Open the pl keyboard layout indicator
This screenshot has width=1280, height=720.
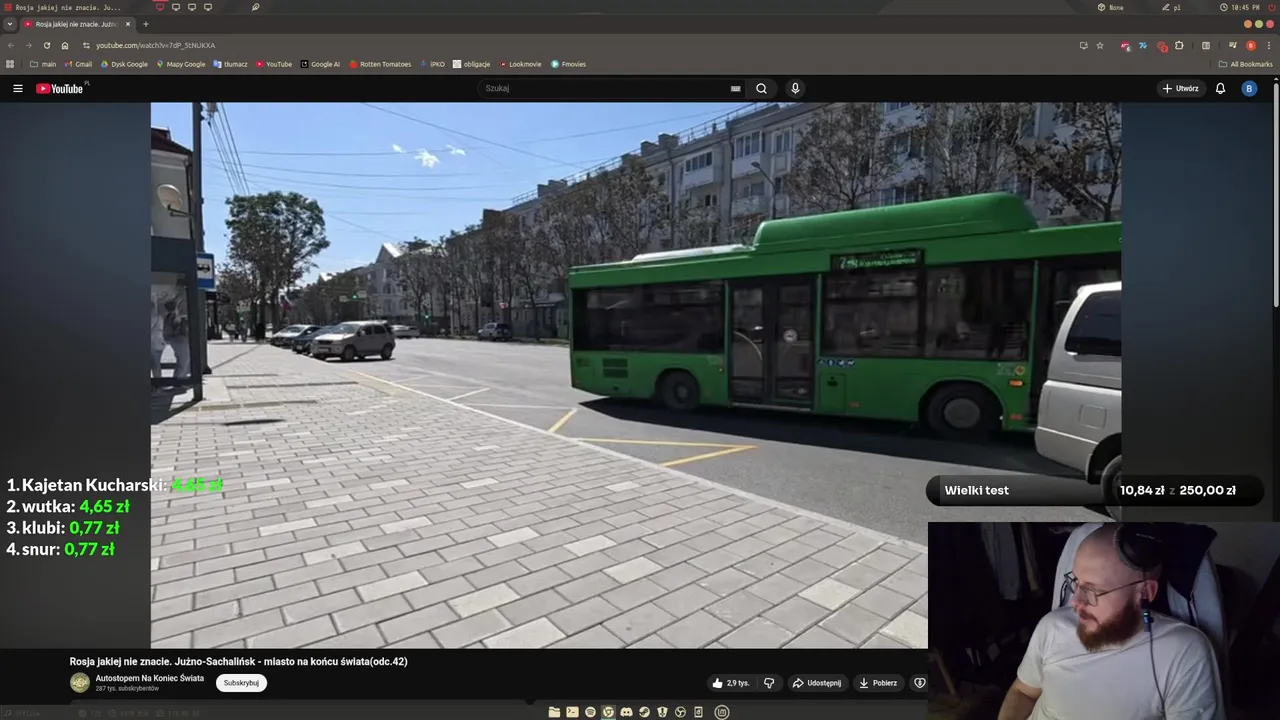(1172, 7)
